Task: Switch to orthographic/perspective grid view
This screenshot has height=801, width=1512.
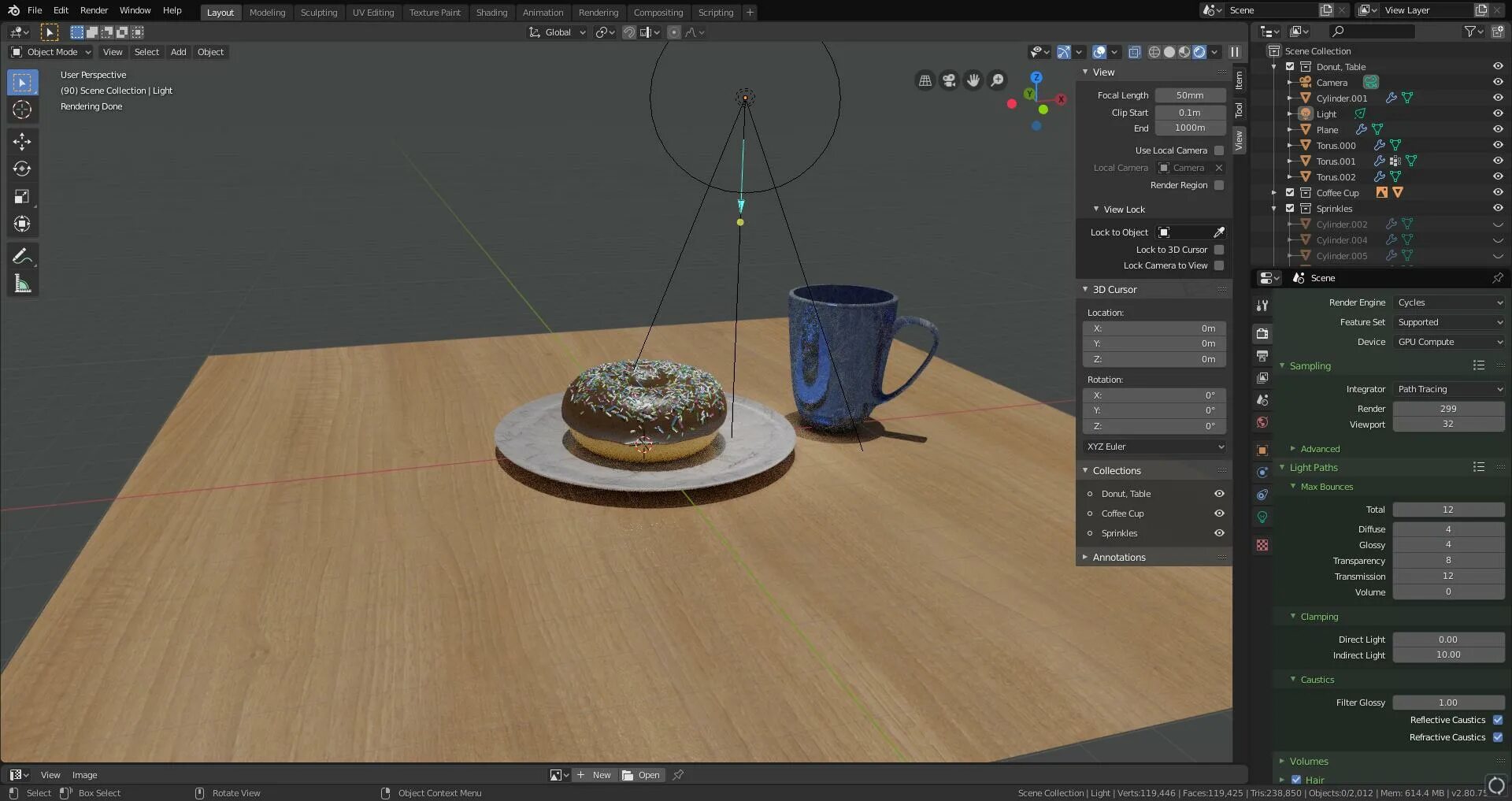Action: [x=925, y=80]
